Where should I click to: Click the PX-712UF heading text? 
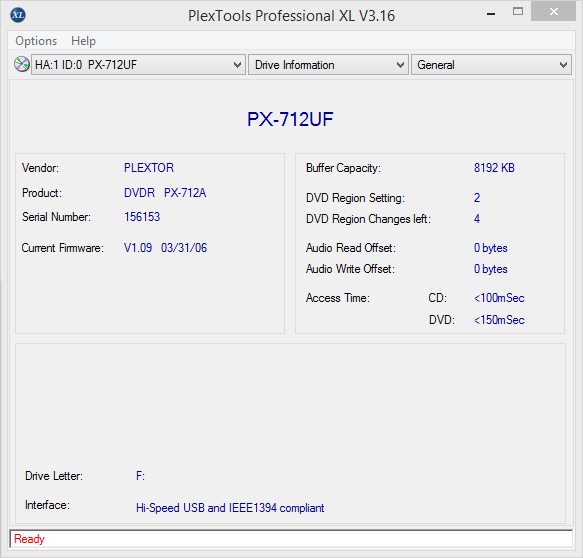click(x=290, y=119)
